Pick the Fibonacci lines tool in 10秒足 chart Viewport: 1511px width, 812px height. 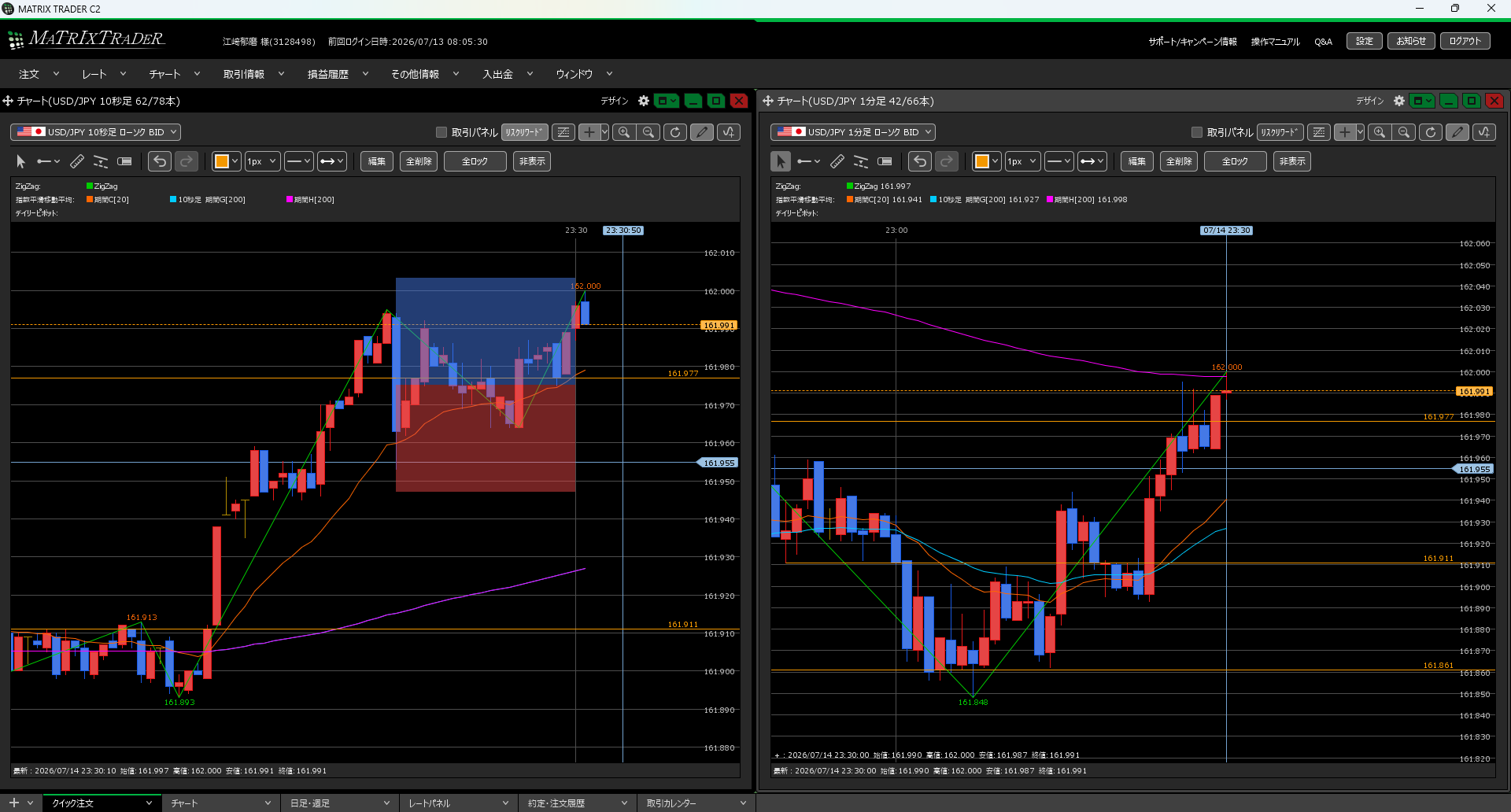pos(101,161)
